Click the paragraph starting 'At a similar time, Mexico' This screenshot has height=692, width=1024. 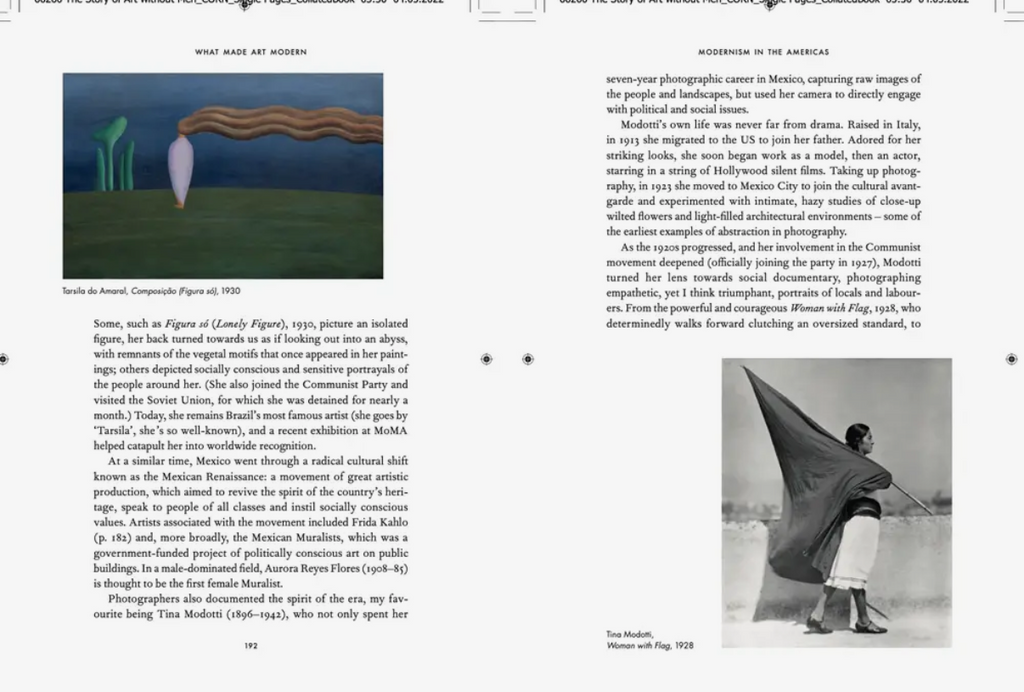251,522
